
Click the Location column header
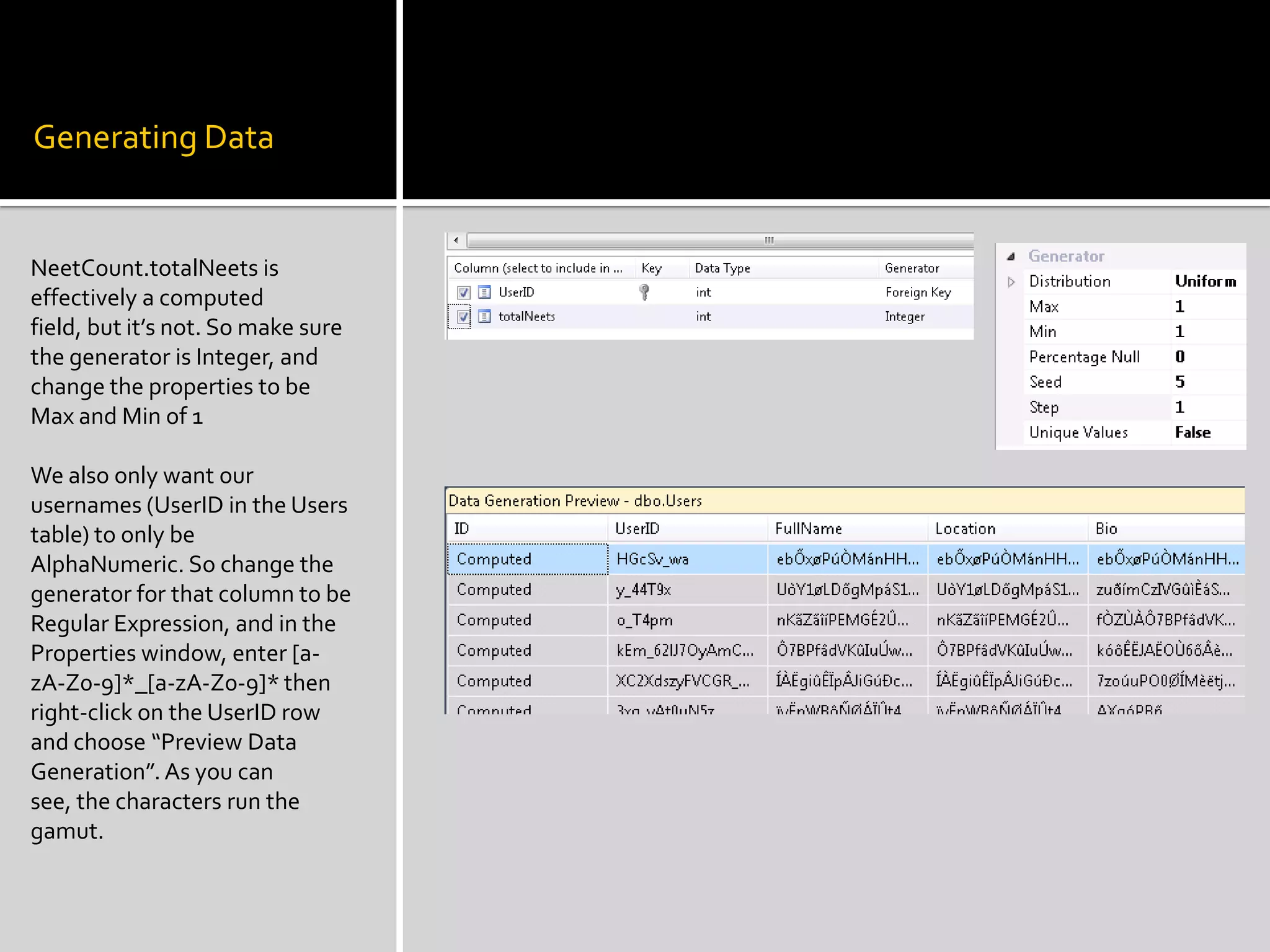pos(965,529)
